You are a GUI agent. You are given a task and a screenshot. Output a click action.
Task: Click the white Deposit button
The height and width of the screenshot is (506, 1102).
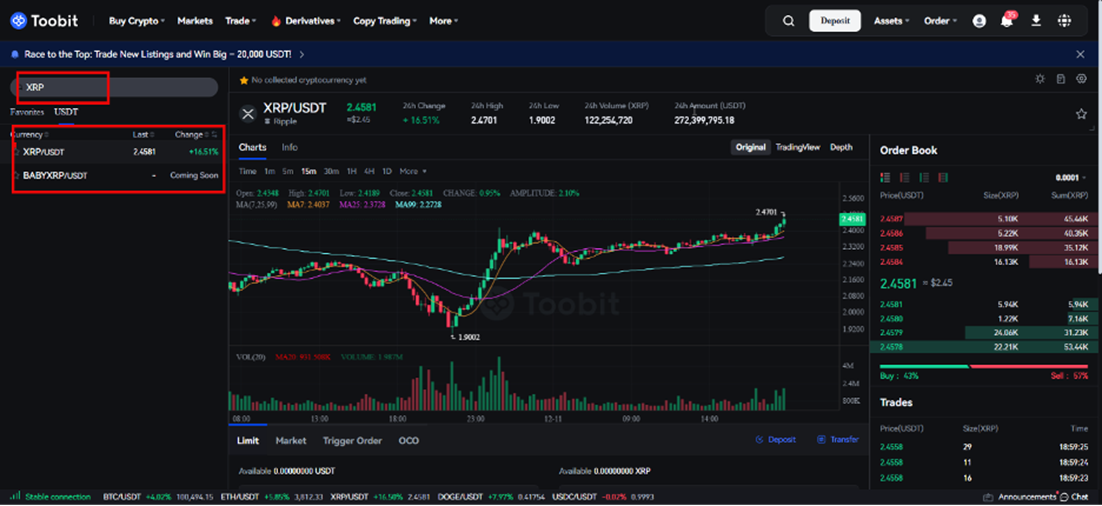pos(835,21)
